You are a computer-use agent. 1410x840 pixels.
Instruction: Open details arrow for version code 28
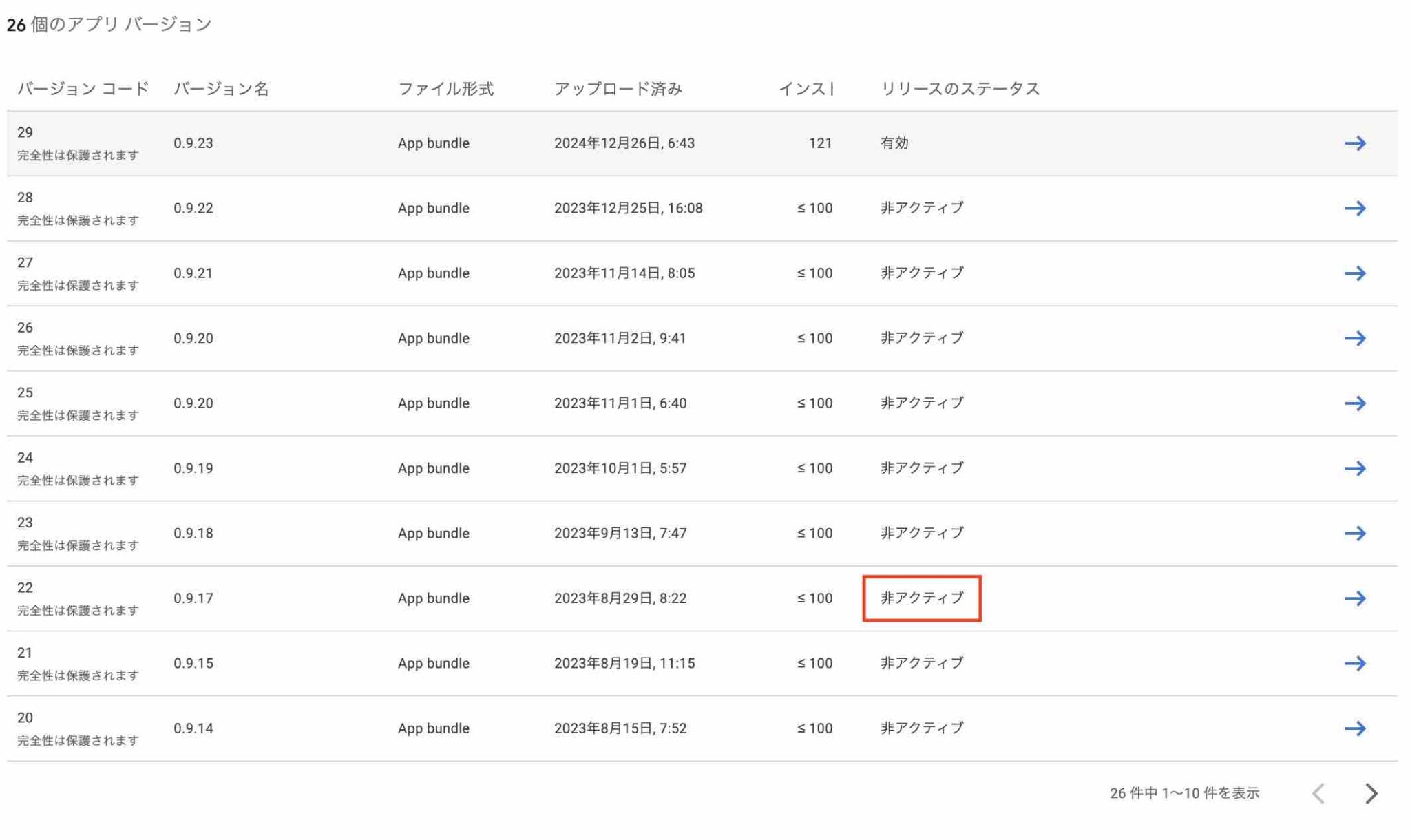coord(1355,208)
